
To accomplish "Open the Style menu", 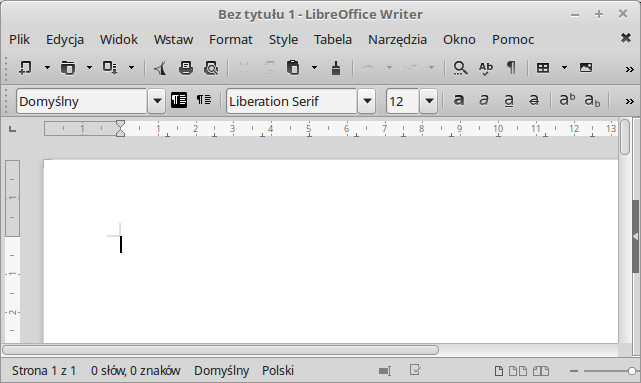I will [x=283, y=40].
